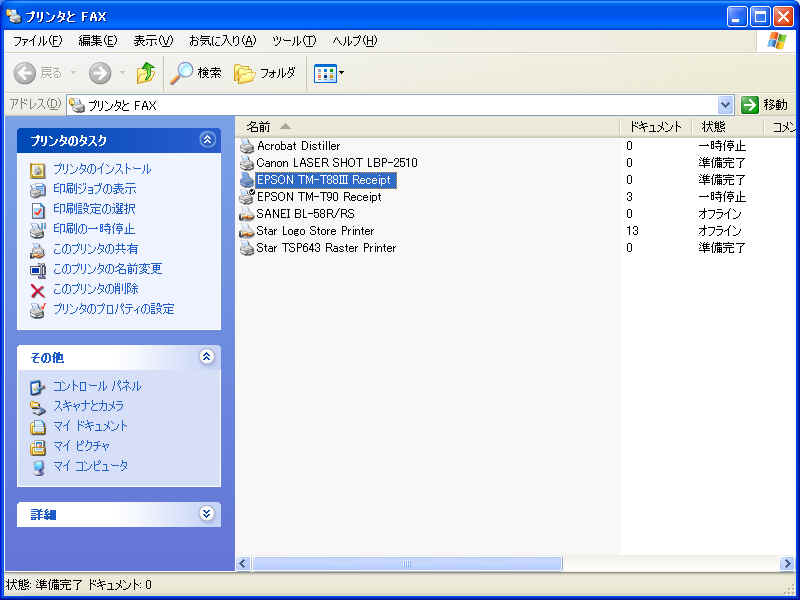Select Canon LASER SHOT LBP-2510 printer icon
This screenshot has height=600, width=800.
(x=247, y=163)
